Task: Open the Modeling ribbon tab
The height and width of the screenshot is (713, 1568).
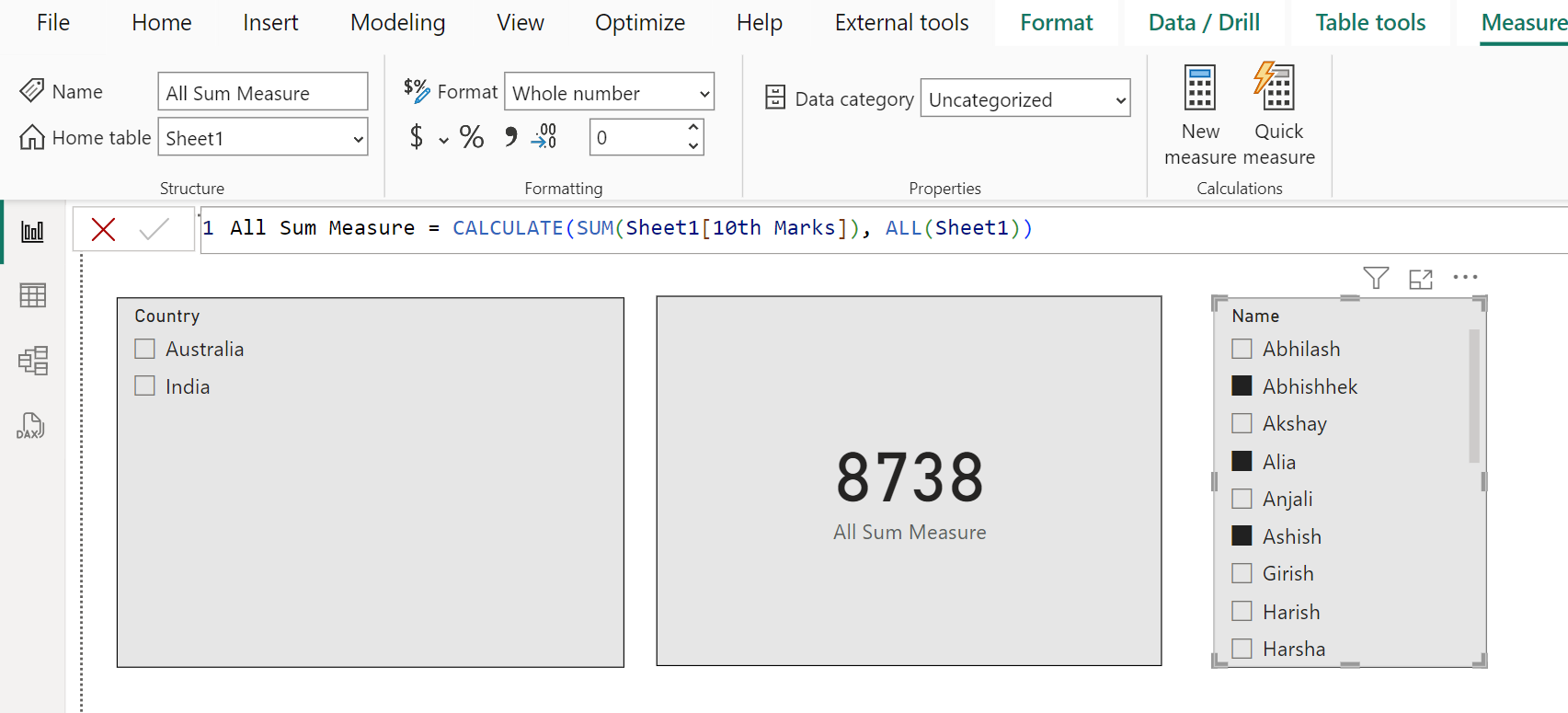Action: click(x=397, y=23)
